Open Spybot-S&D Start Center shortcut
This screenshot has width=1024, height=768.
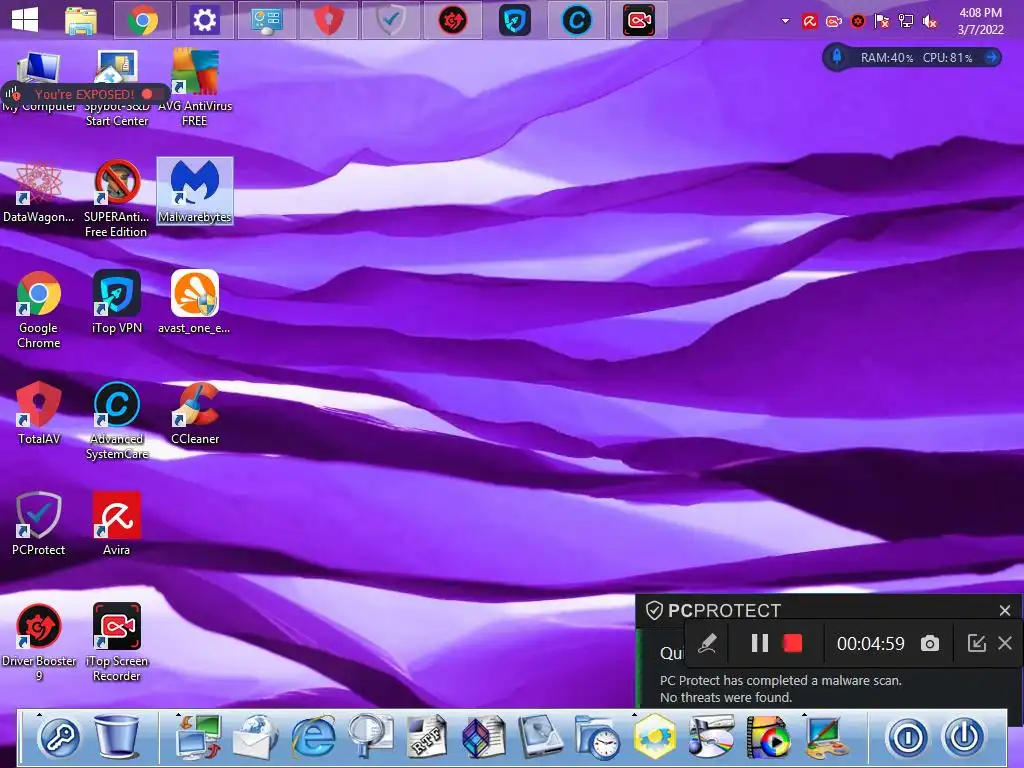(x=117, y=88)
